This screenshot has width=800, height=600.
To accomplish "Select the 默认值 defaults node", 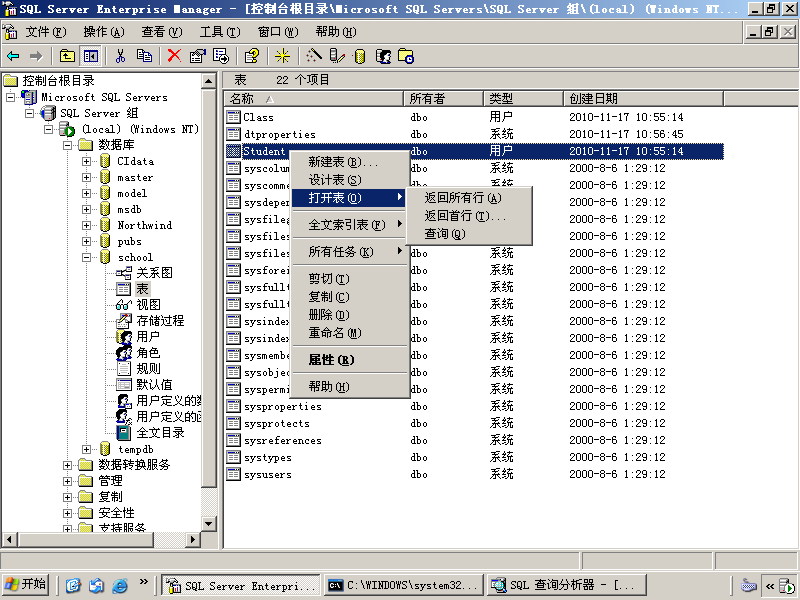I will (154, 385).
